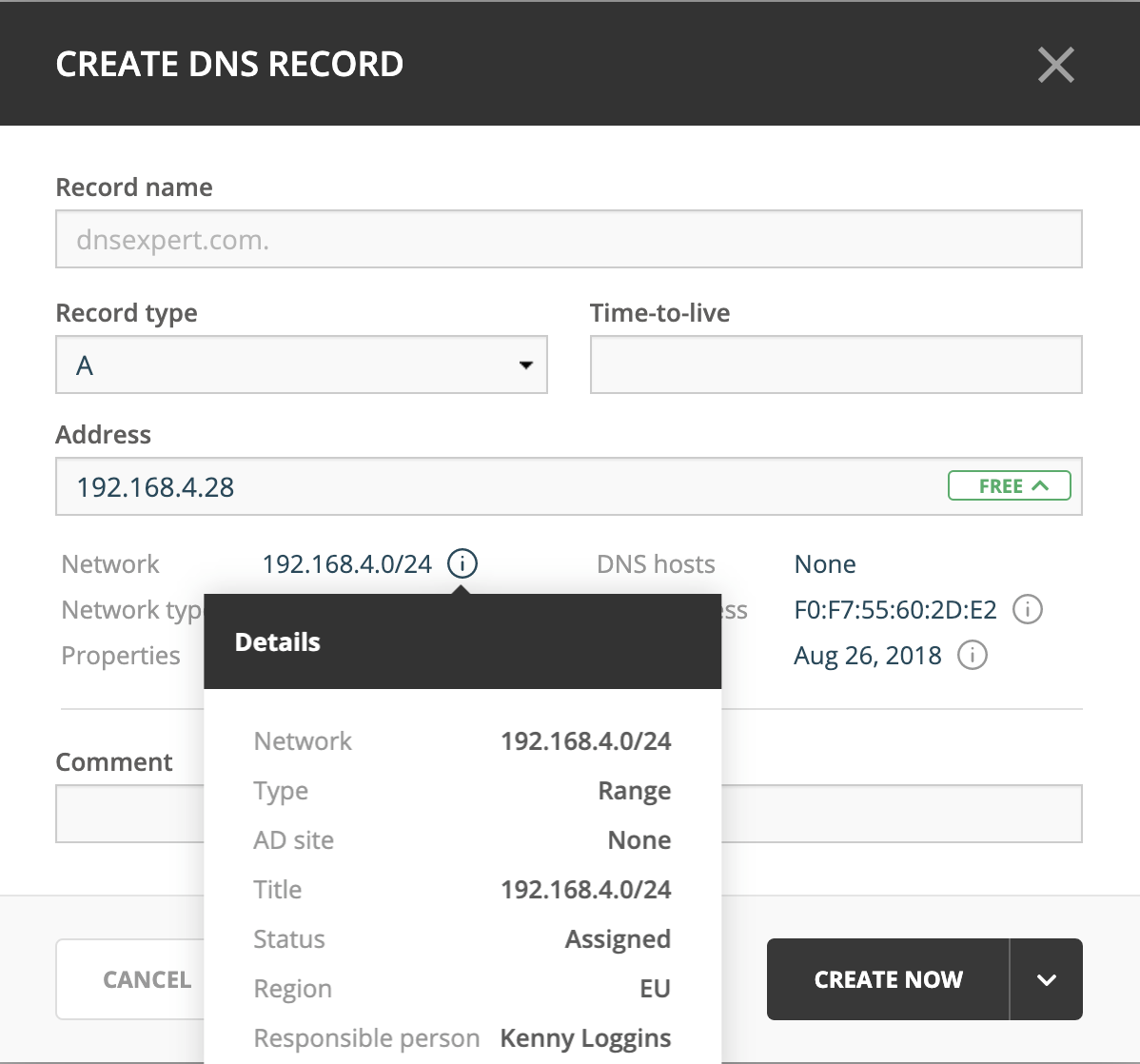Screen dimensions: 1140x1064
Task: Open info icon next to MAC address F0:F7:55:60:2D:E2
Action: (x=1028, y=609)
